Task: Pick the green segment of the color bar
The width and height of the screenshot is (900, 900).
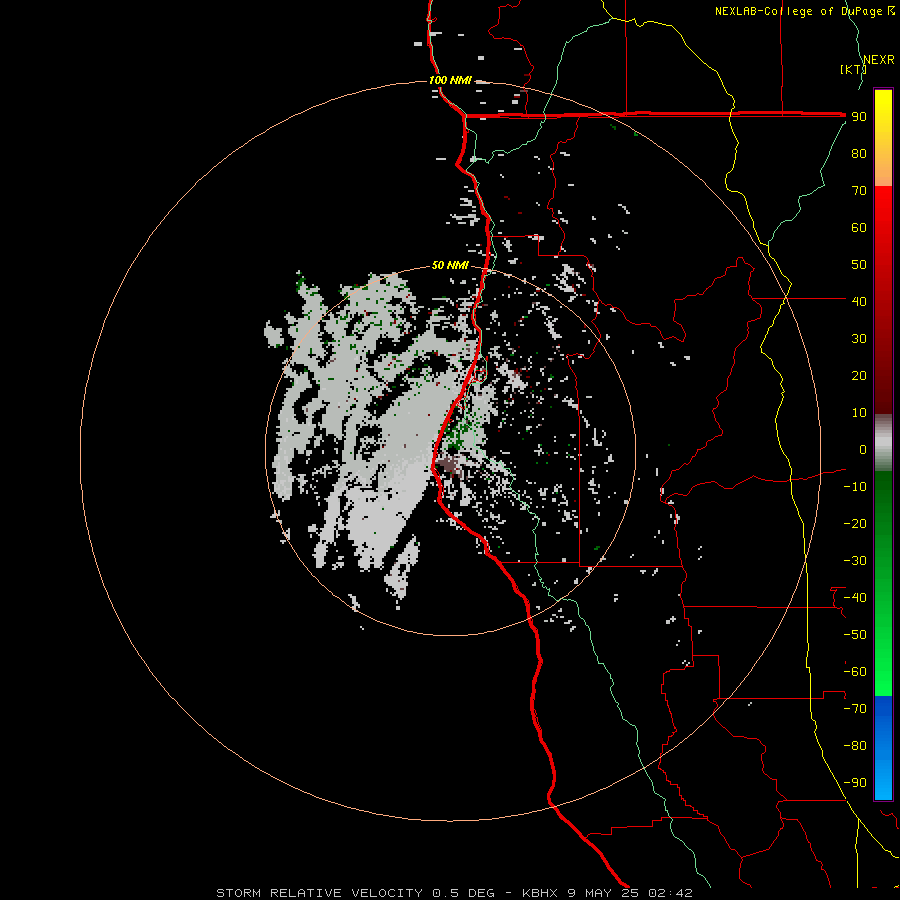Action: point(883,584)
